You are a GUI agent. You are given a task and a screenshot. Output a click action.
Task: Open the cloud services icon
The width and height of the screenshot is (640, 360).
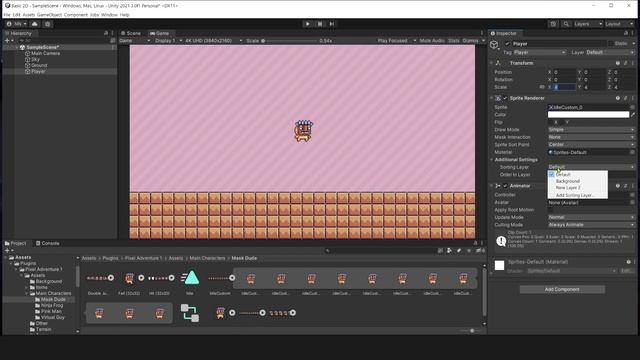point(35,24)
